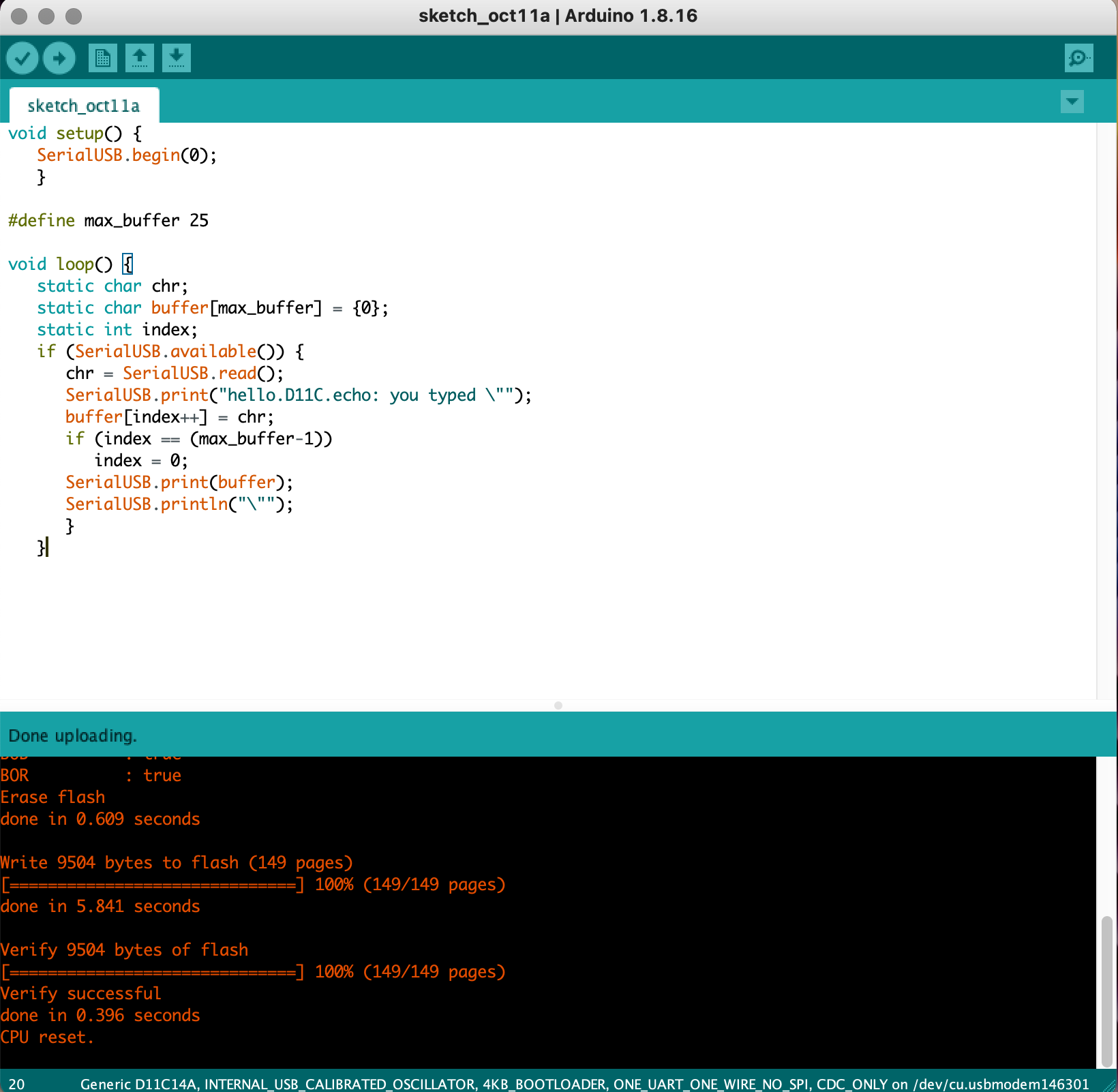Click the Generic D11C14A board info text
The image size is (1118, 1092).
pyautogui.click(x=584, y=1084)
